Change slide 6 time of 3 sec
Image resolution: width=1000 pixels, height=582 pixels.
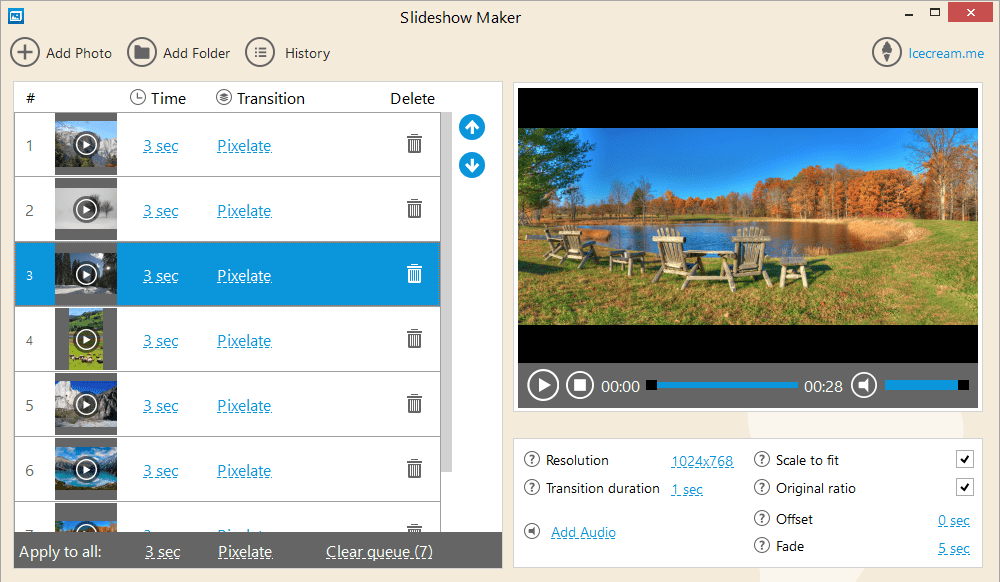tap(161, 471)
